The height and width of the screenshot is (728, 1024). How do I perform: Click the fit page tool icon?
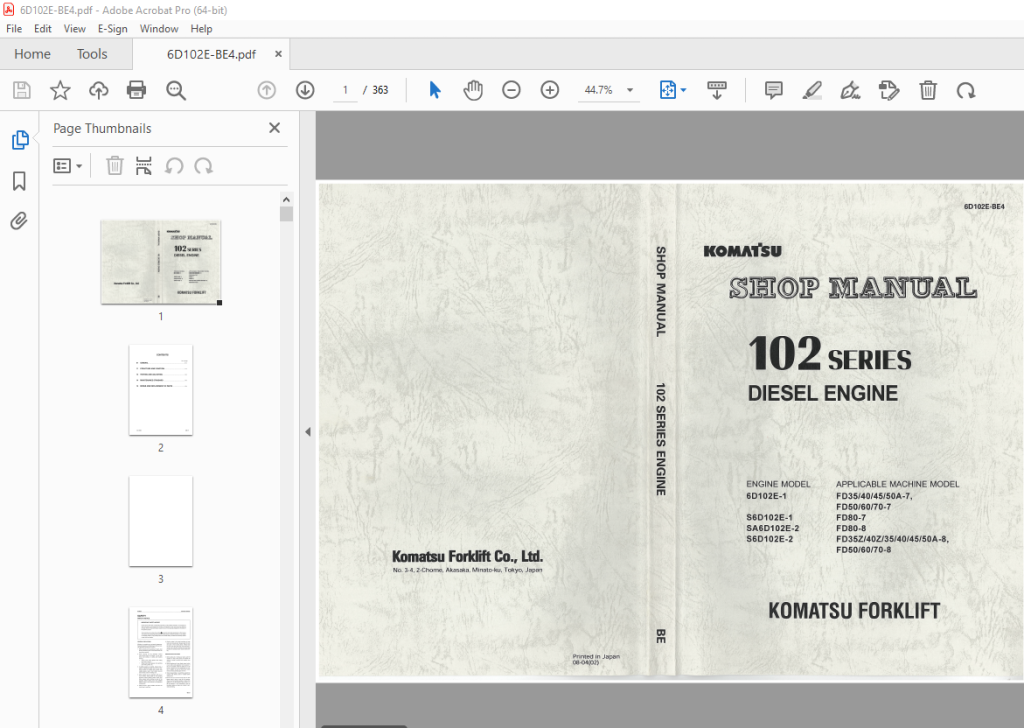(x=667, y=90)
